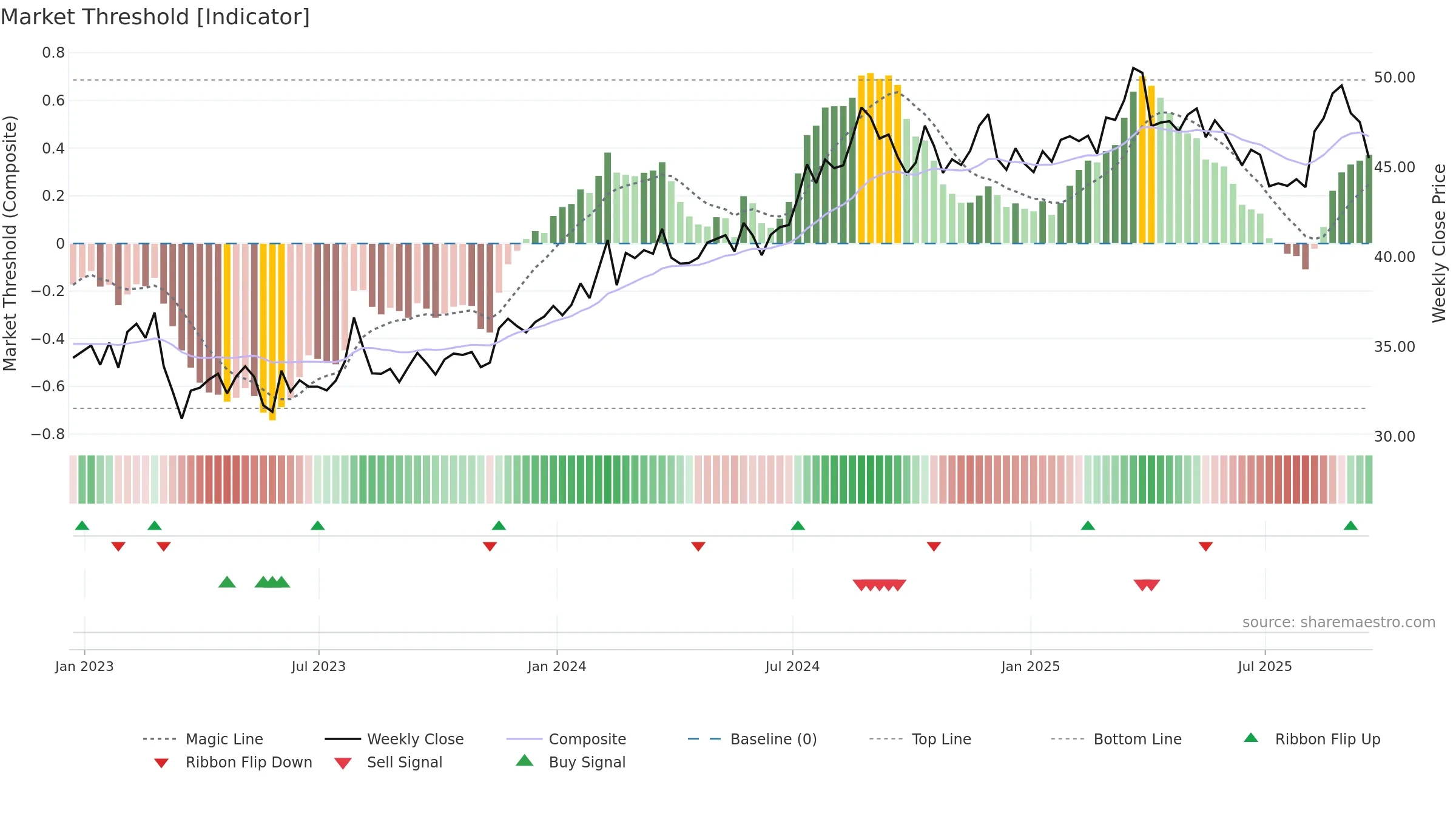Click the 0.6 composite axis tick
The height and width of the screenshot is (819, 1456).
tap(53, 100)
